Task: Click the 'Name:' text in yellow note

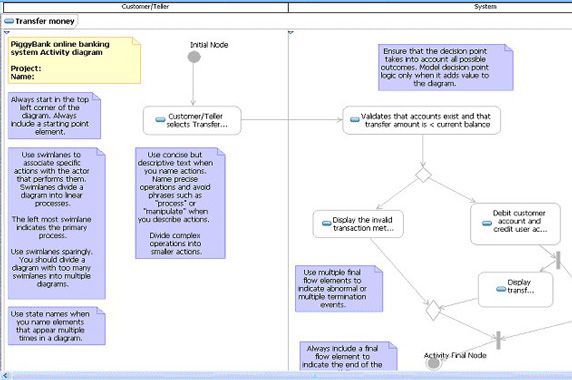Action: click(22, 77)
